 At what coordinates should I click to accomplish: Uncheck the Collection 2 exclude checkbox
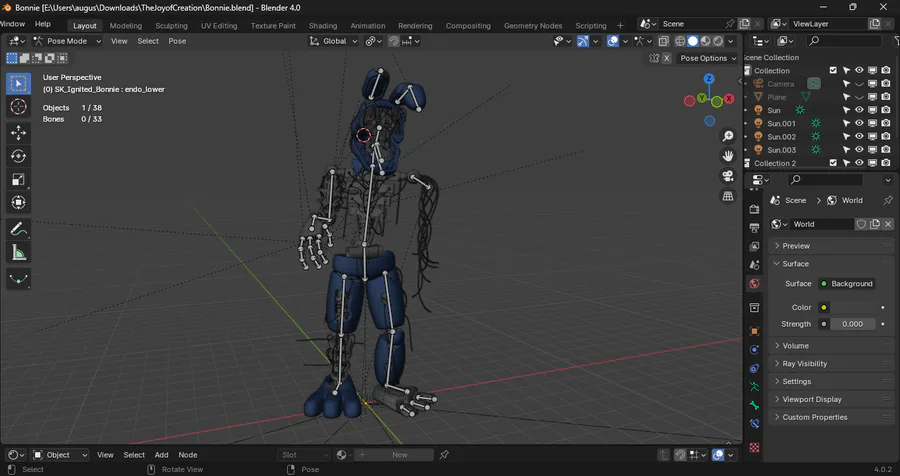pyautogui.click(x=833, y=163)
